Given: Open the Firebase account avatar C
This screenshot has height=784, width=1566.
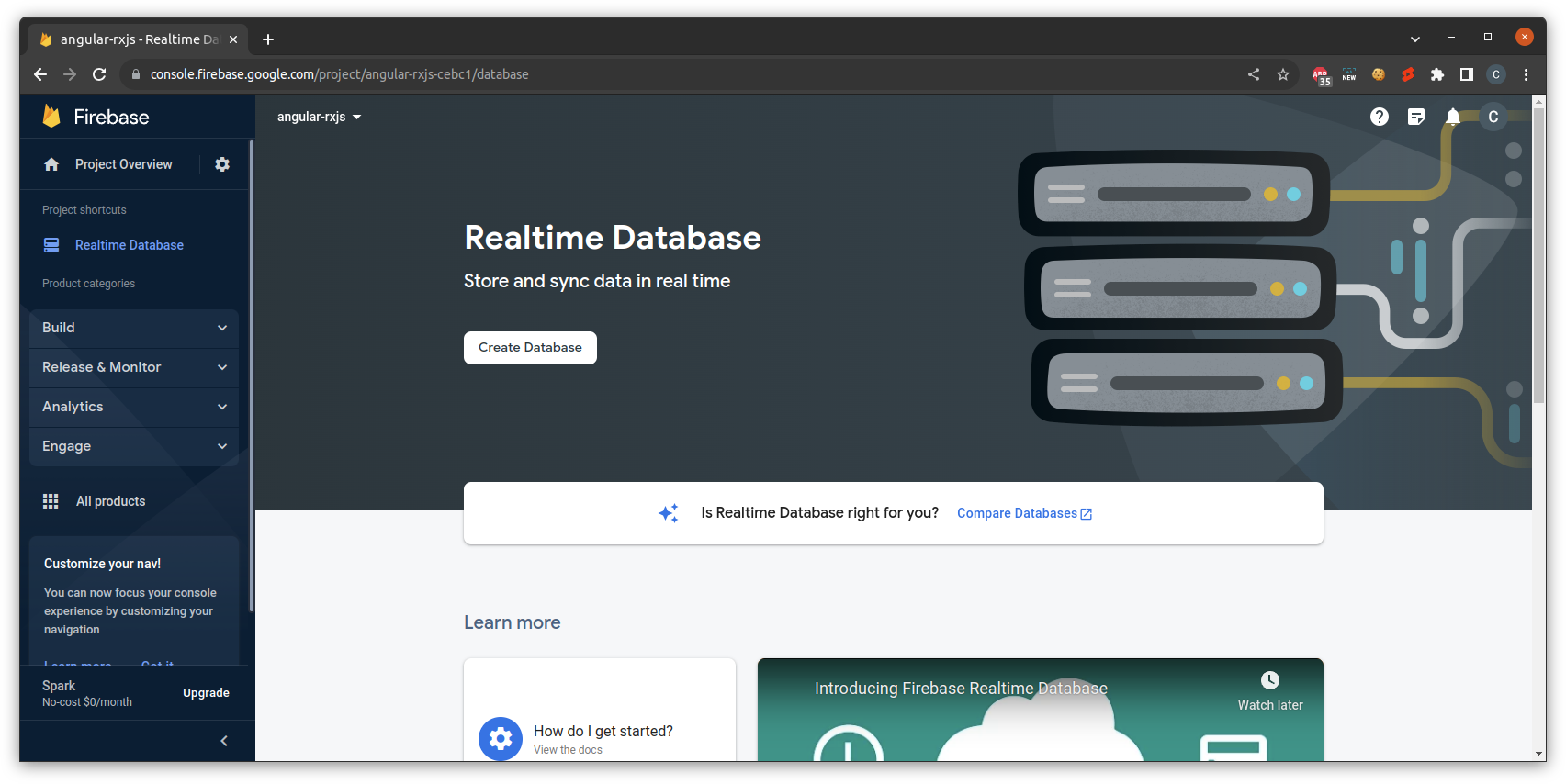Looking at the screenshot, I should [1493, 117].
